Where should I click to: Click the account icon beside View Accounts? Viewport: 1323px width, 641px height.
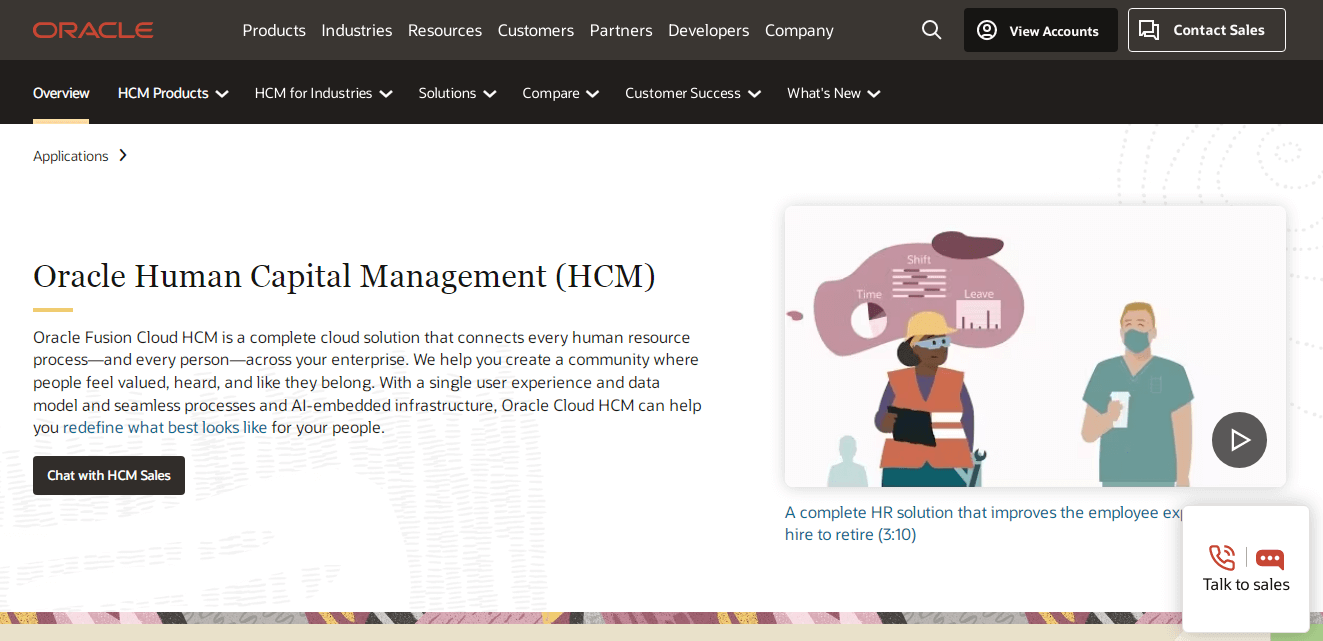[x=987, y=30]
